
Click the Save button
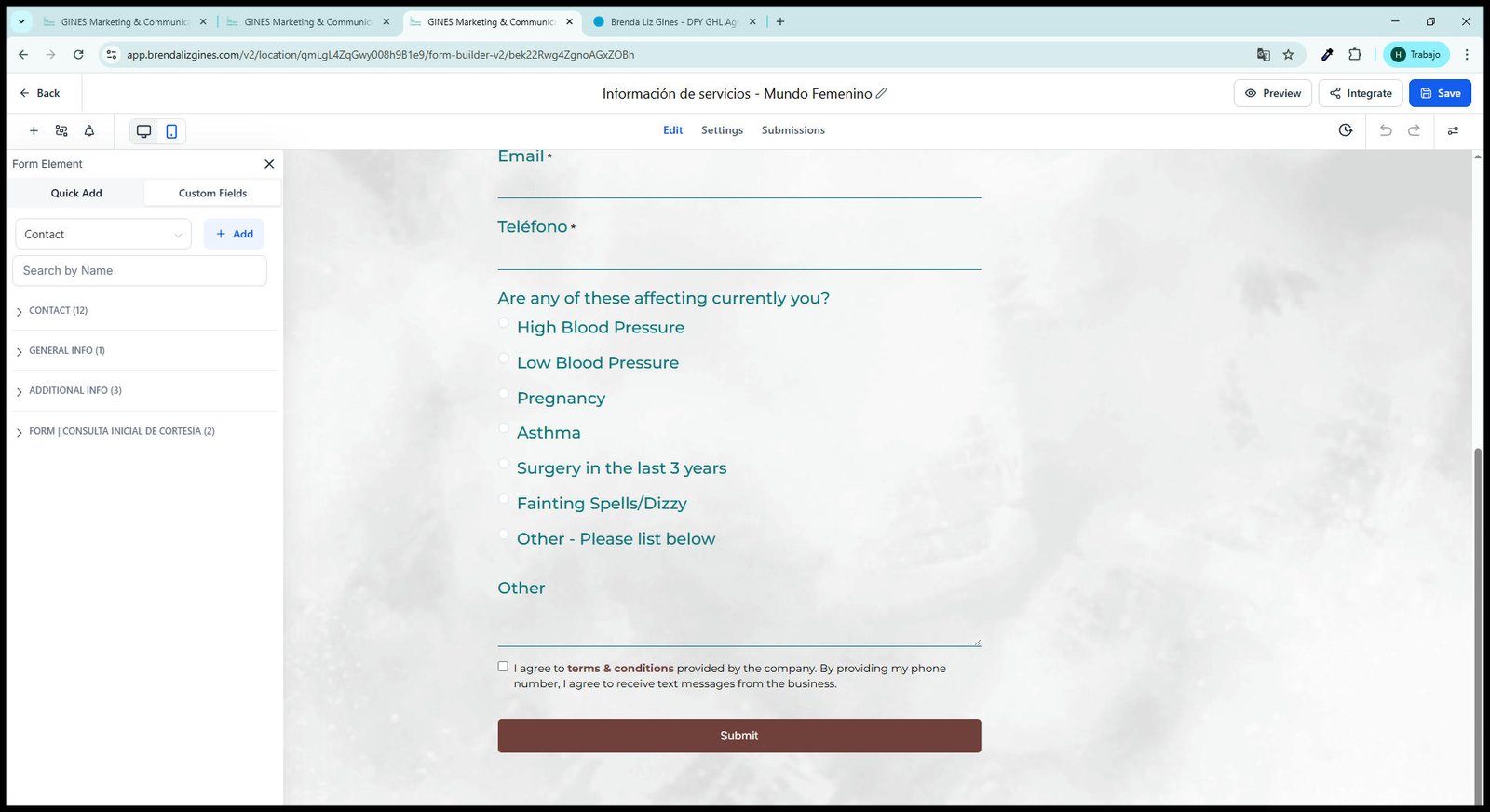click(1440, 93)
